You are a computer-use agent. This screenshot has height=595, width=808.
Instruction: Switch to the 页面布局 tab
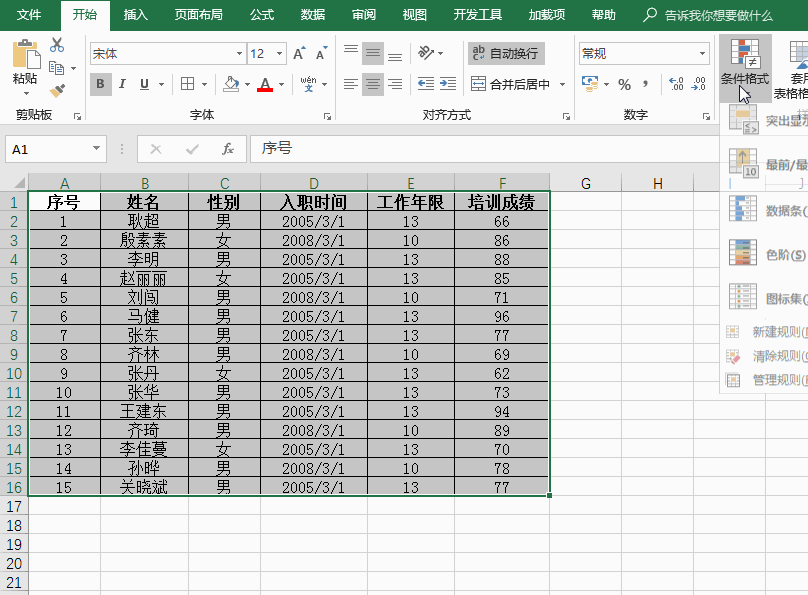click(x=198, y=15)
